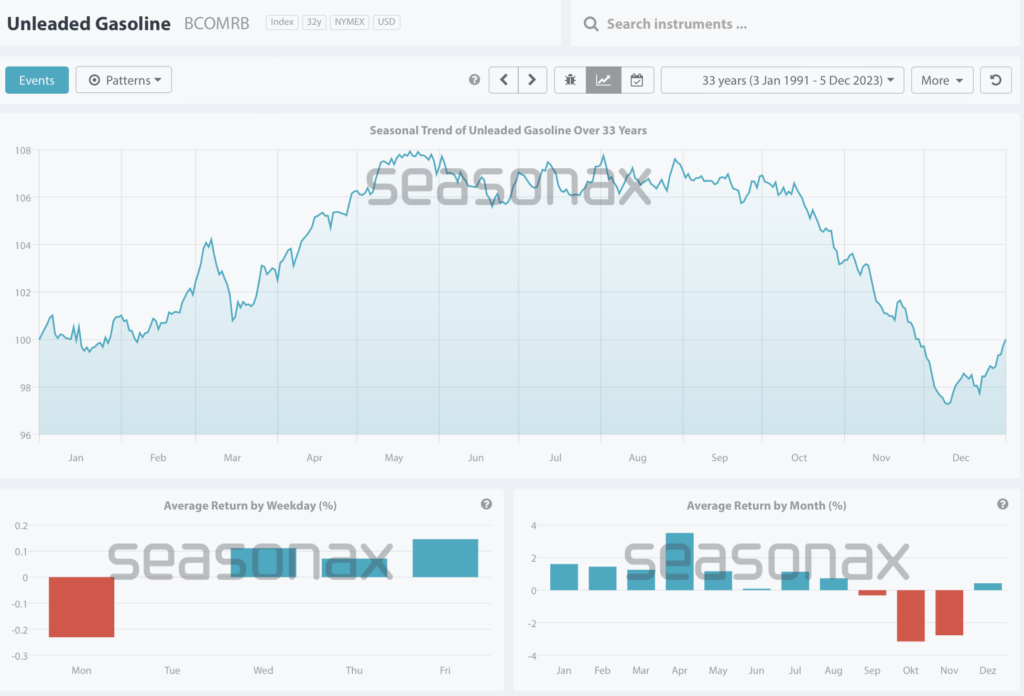Click the Index tag label
Screen dimensions: 1024x696
[282, 22]
